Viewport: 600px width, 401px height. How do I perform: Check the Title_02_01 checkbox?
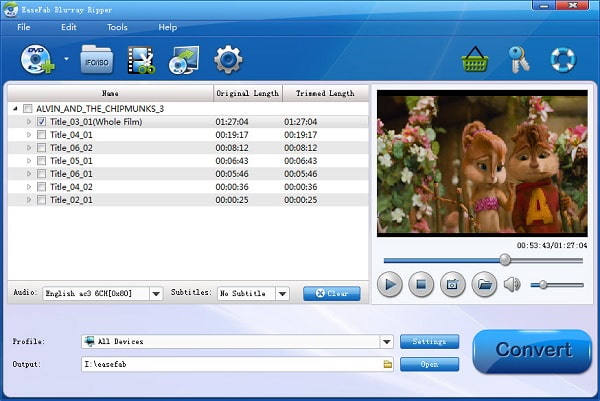click(x=41, y=200)
